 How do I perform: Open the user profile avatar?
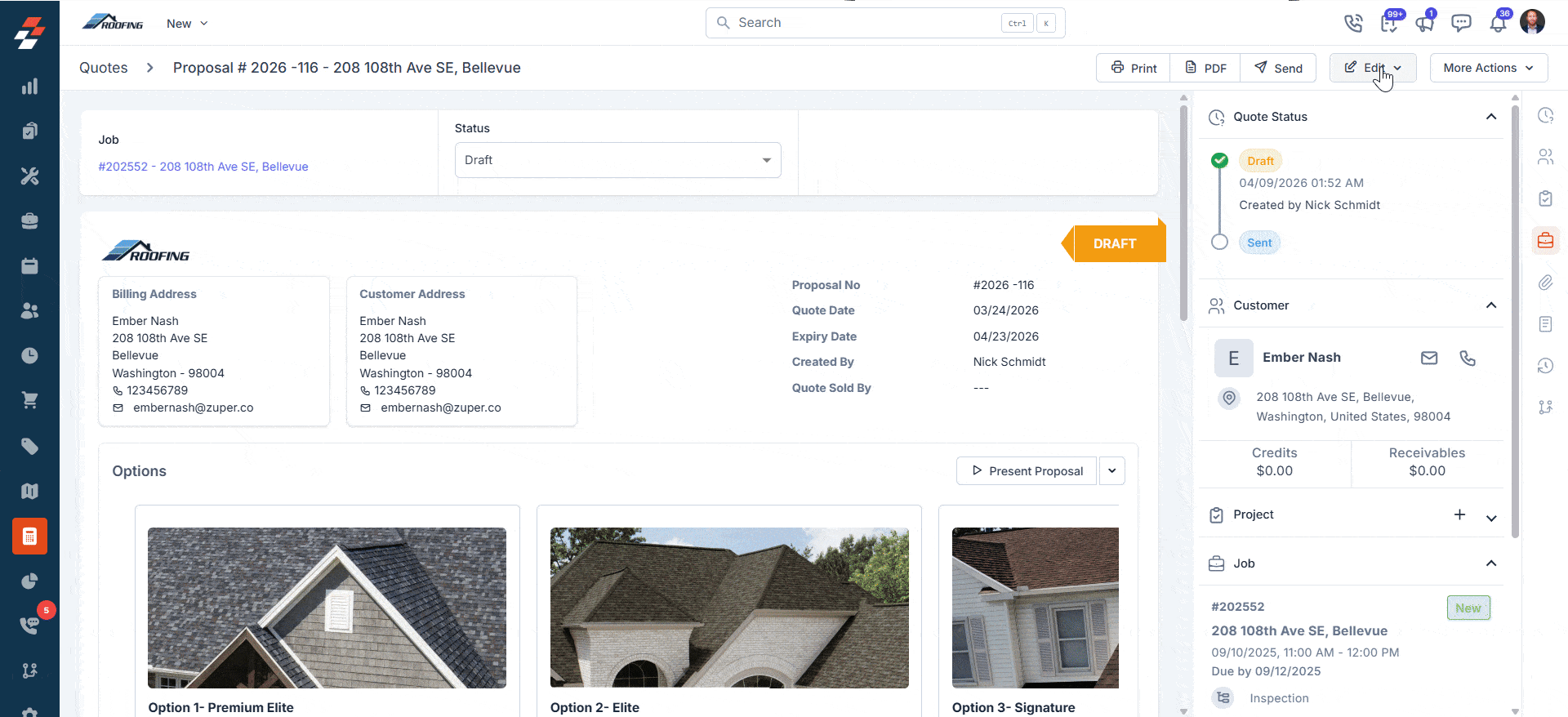pos(1533,22)
